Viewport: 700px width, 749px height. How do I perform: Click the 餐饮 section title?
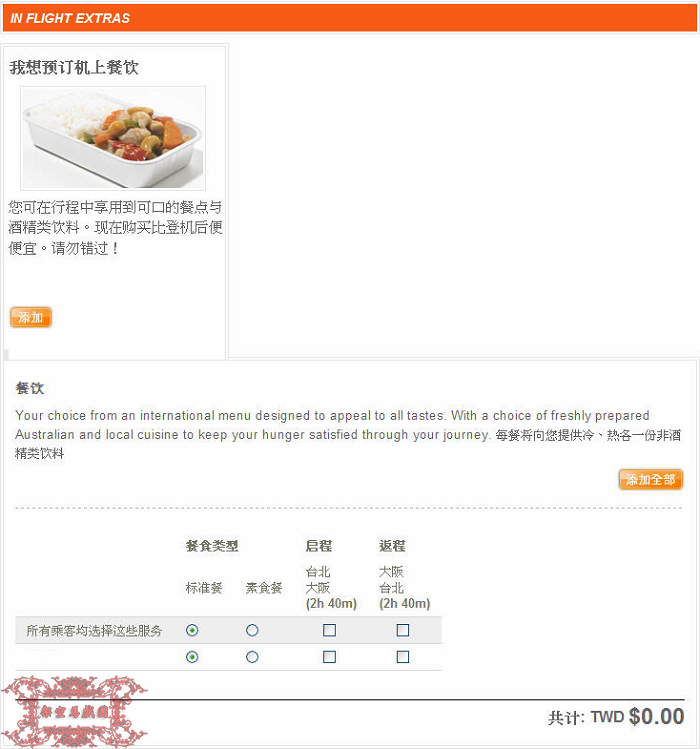tap(30, 388)
